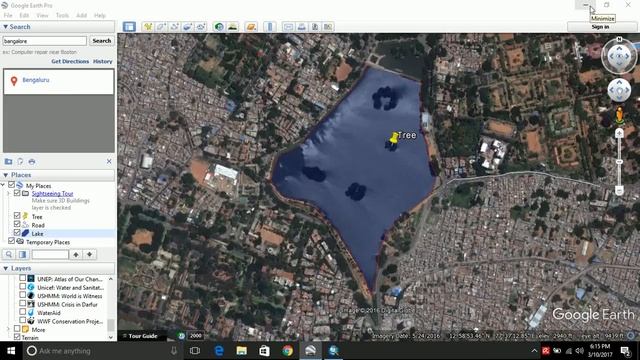Click the Save Image toolbar icon

click(315, 27)
